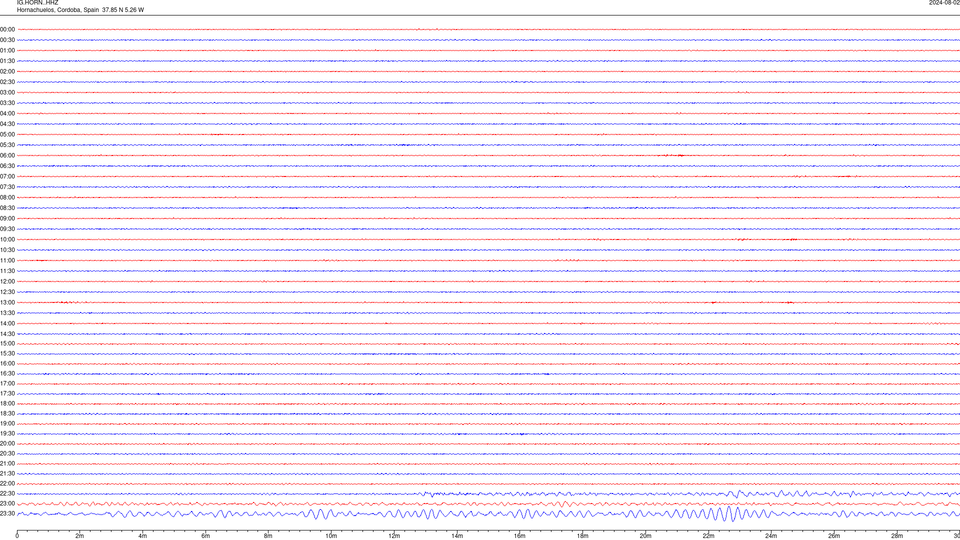The width and height of the screenshot is (960, 540).
Task: Click the "20:30" time row label
Action: (x=7, y=454)
